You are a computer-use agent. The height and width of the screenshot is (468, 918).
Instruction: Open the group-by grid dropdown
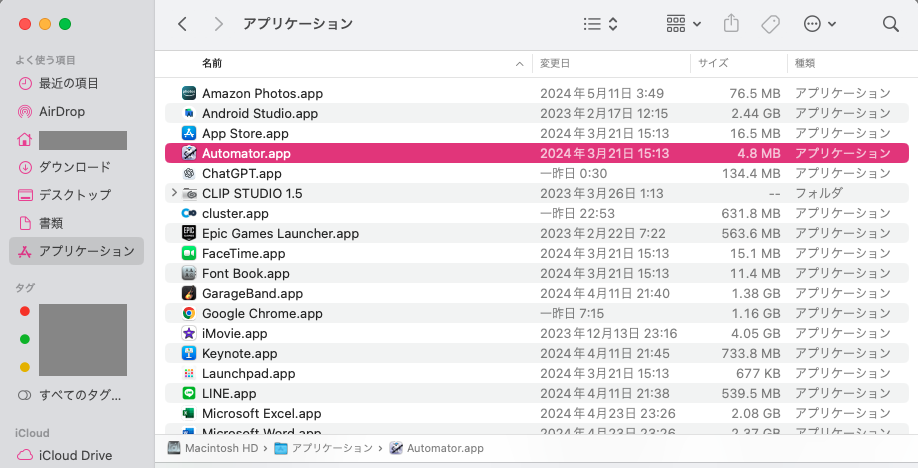click(x=683, y=23)
